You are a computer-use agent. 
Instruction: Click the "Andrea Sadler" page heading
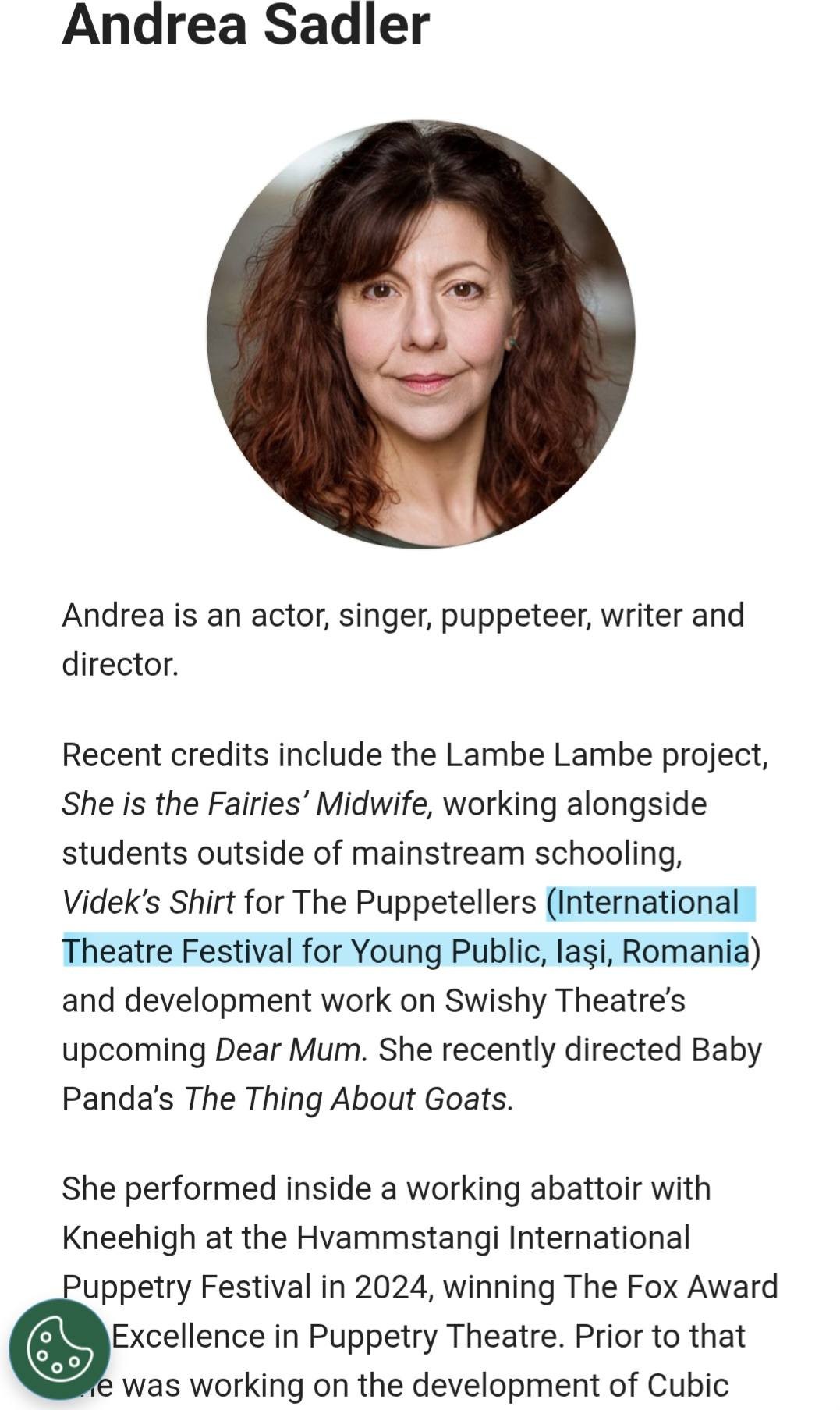click(246, 25)
